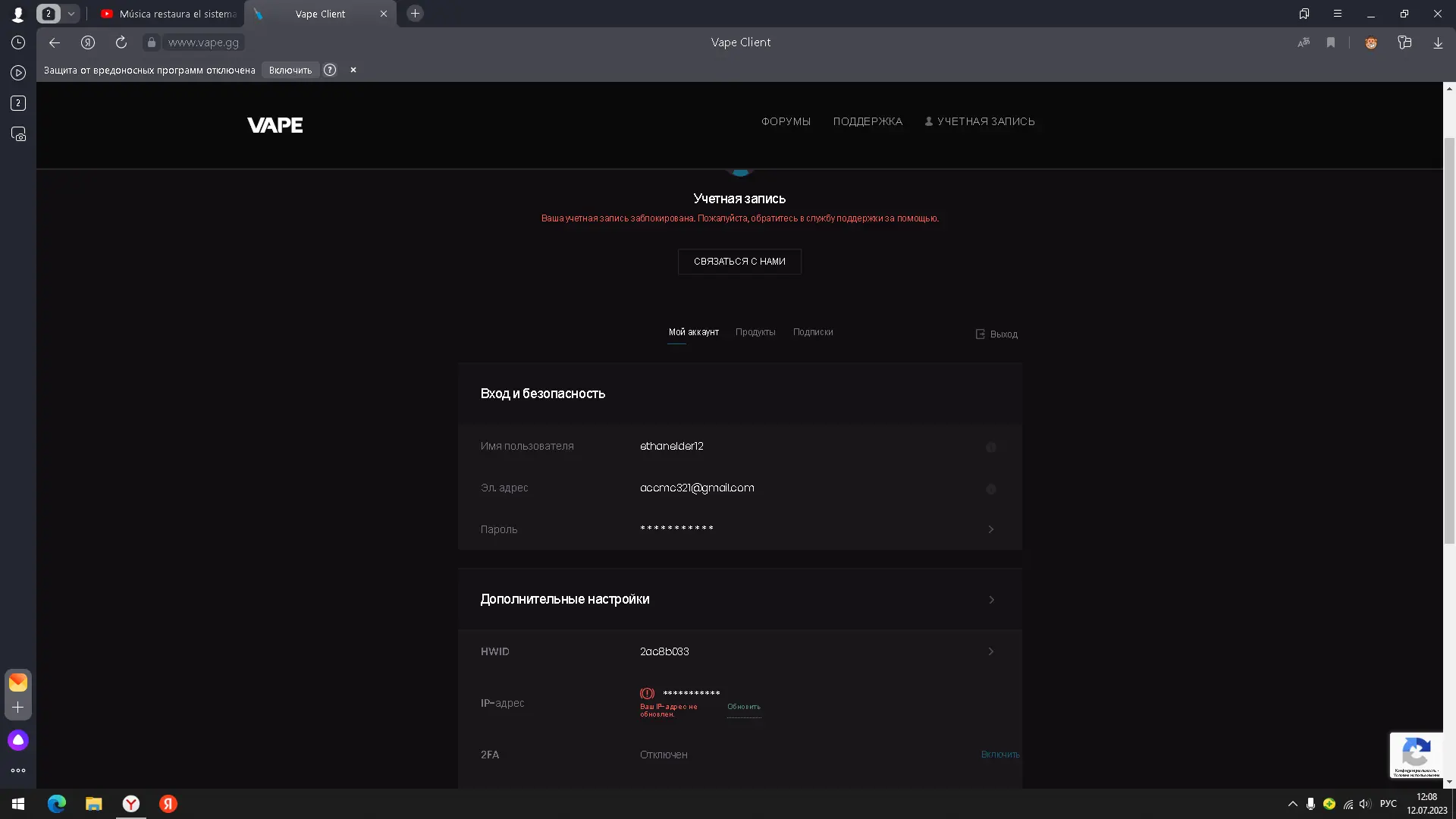Image resolution: width=1456 pixels, height=819 pixels.
Task: Click the site padlock security icon
Action: tap(152, 42)
